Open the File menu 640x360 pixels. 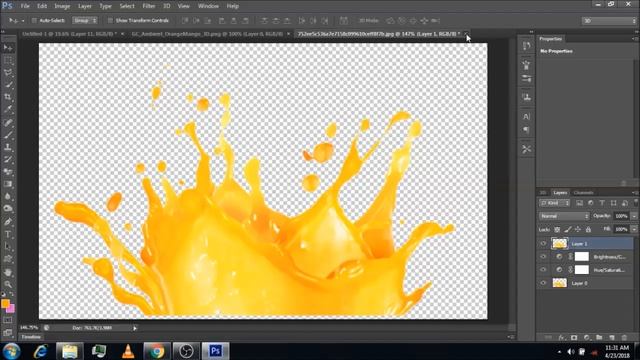(25, 6)
